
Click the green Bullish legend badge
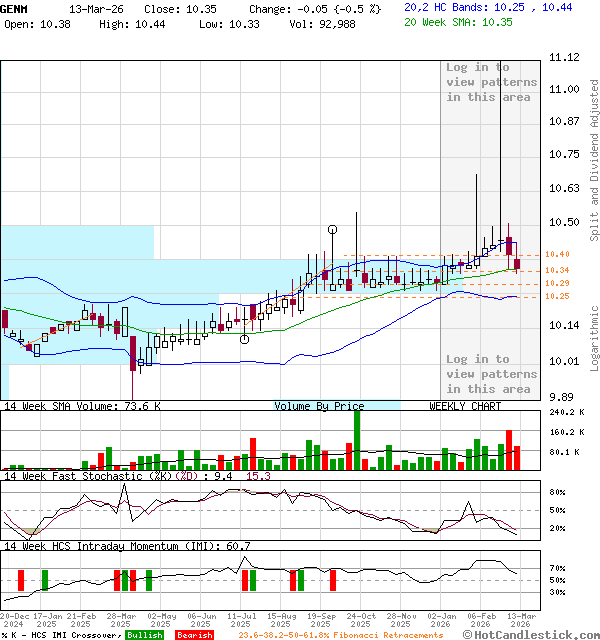pos(144,635)
